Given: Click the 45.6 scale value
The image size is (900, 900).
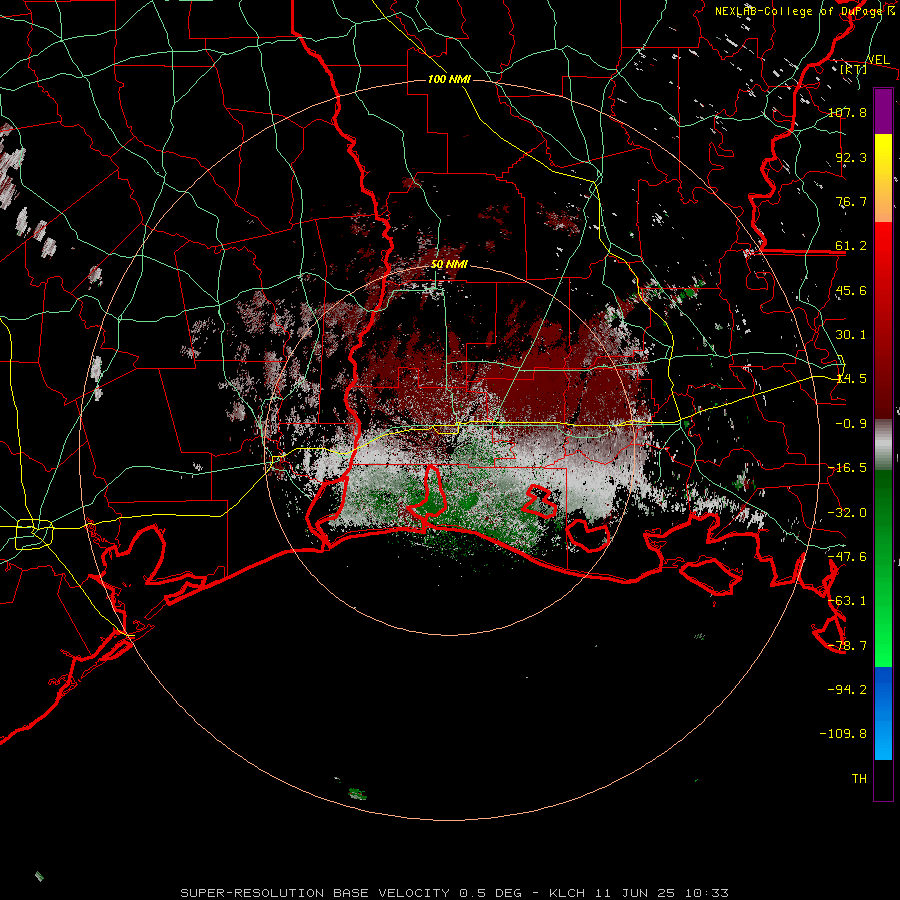Looking at the screenshot, I should (x=851, y=290).
